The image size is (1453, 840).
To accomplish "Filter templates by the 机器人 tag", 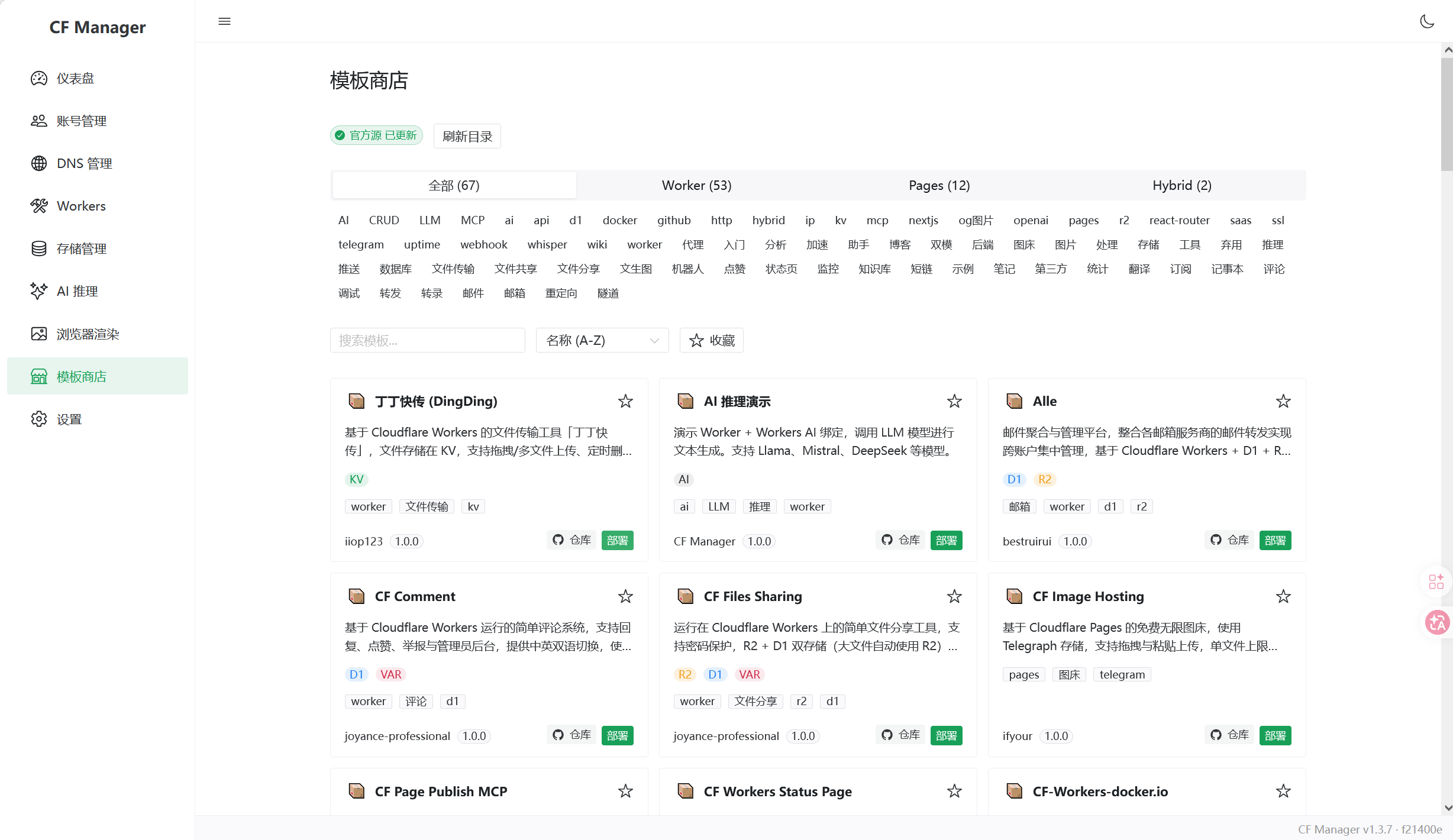I will (688, 269).
